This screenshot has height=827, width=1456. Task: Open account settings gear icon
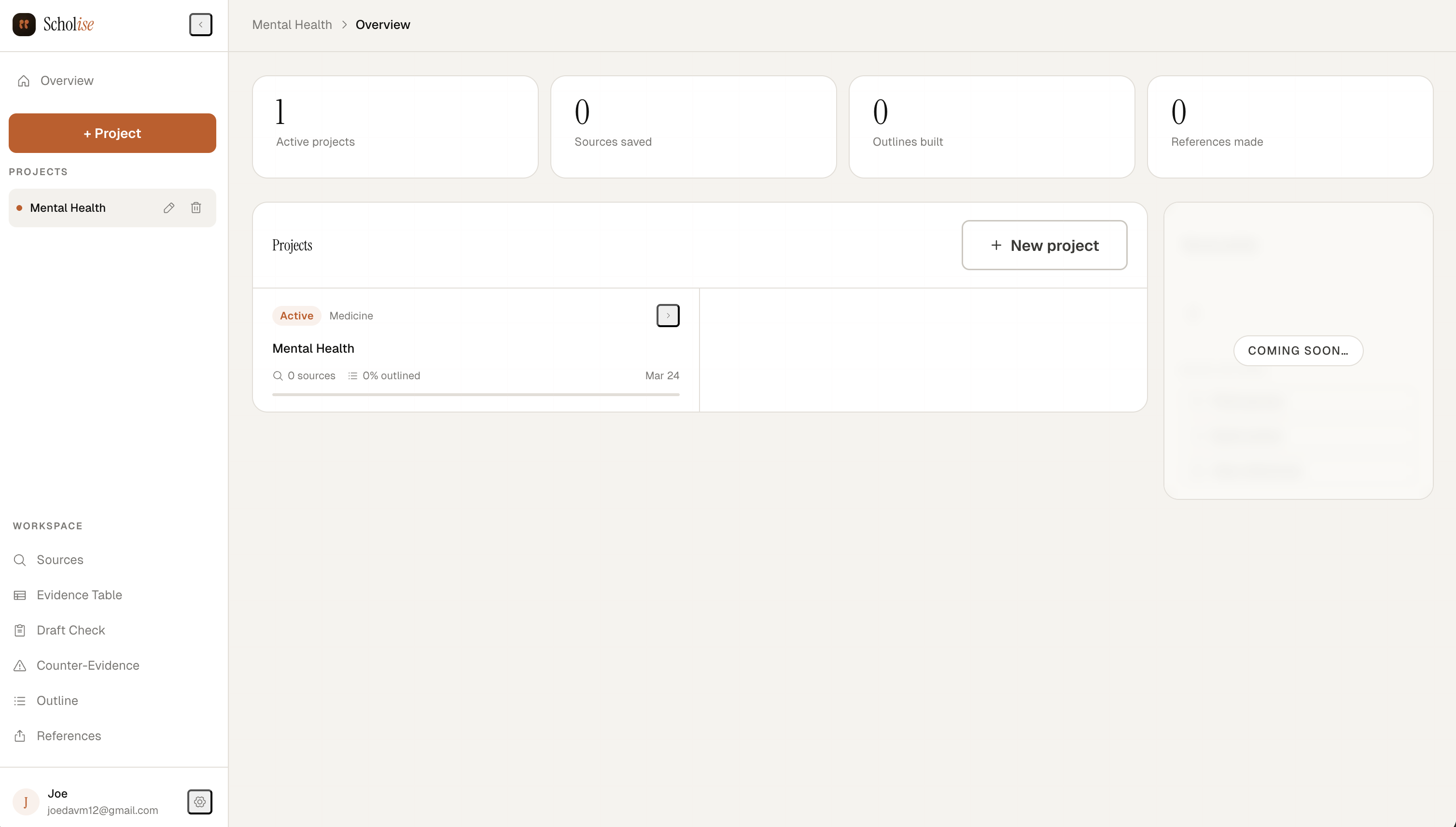pyautogui.click(x=199, y=801)
